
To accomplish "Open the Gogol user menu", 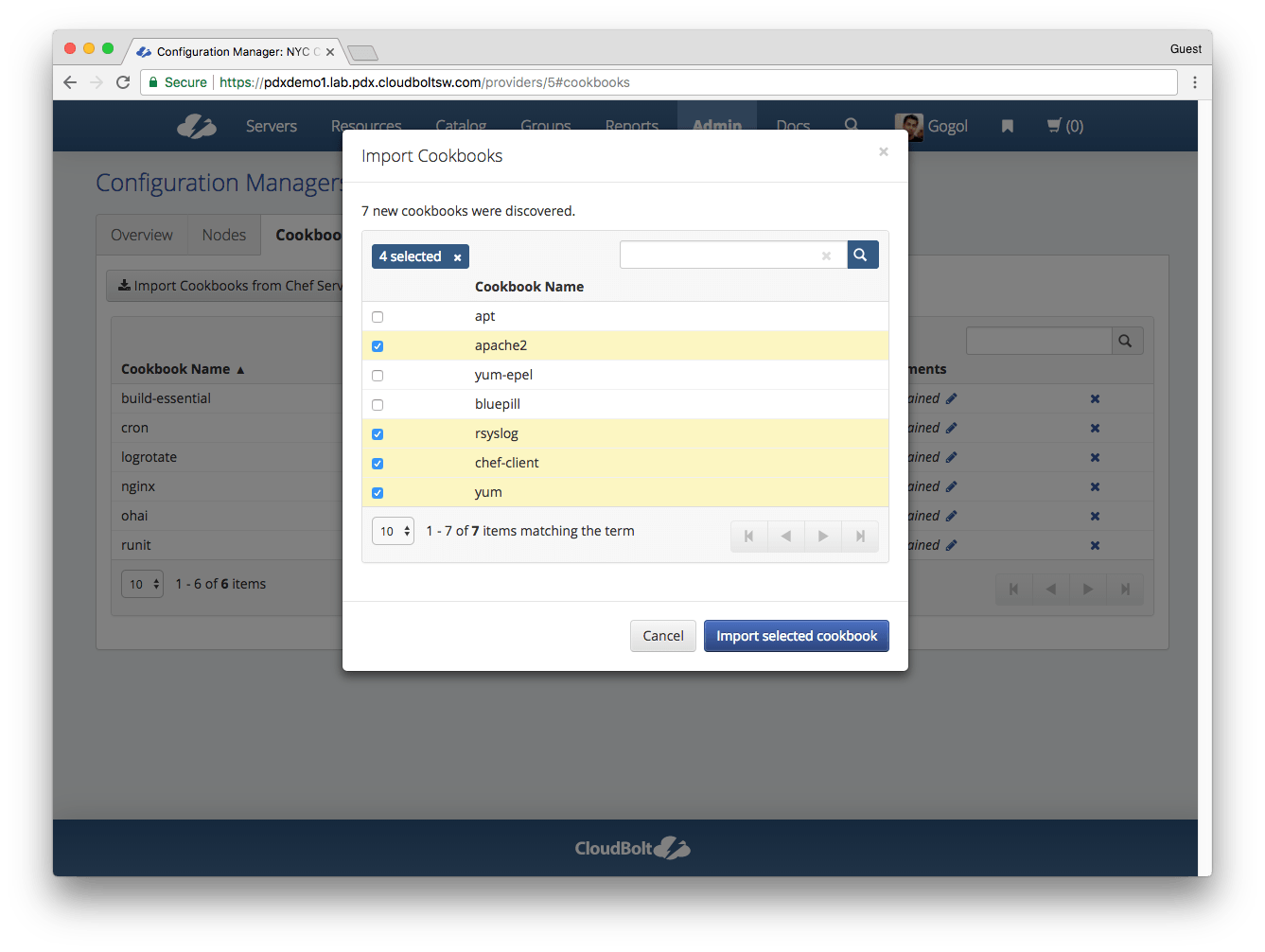I will (931, 126).
